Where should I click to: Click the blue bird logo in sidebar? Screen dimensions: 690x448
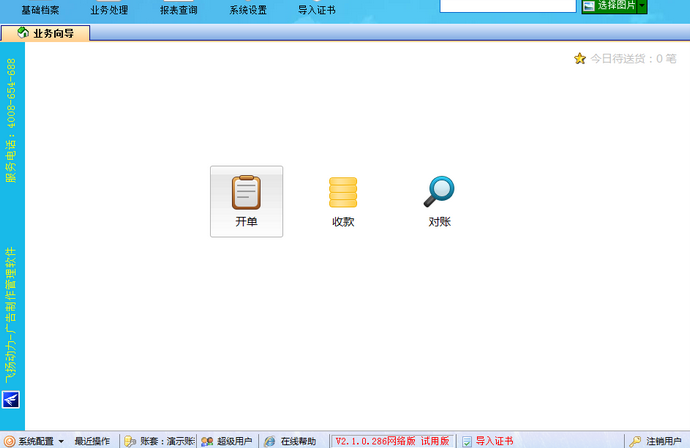[11, 400]
